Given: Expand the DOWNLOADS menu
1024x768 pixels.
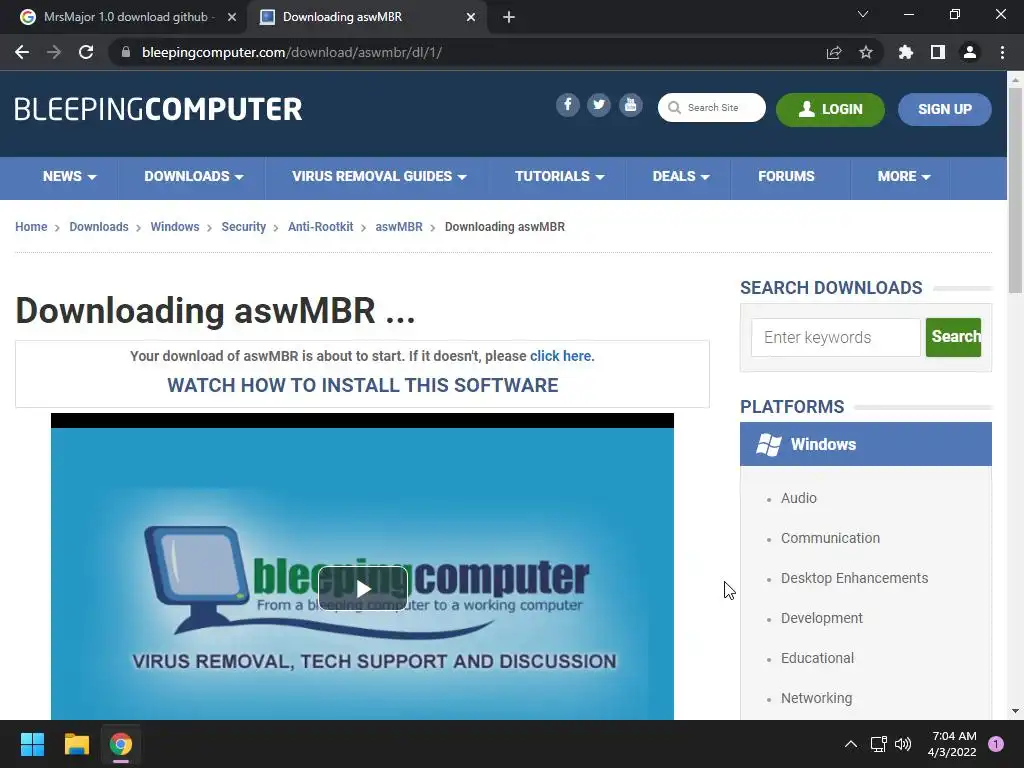Looking at the screenshot, I should [x=193, y=176].
